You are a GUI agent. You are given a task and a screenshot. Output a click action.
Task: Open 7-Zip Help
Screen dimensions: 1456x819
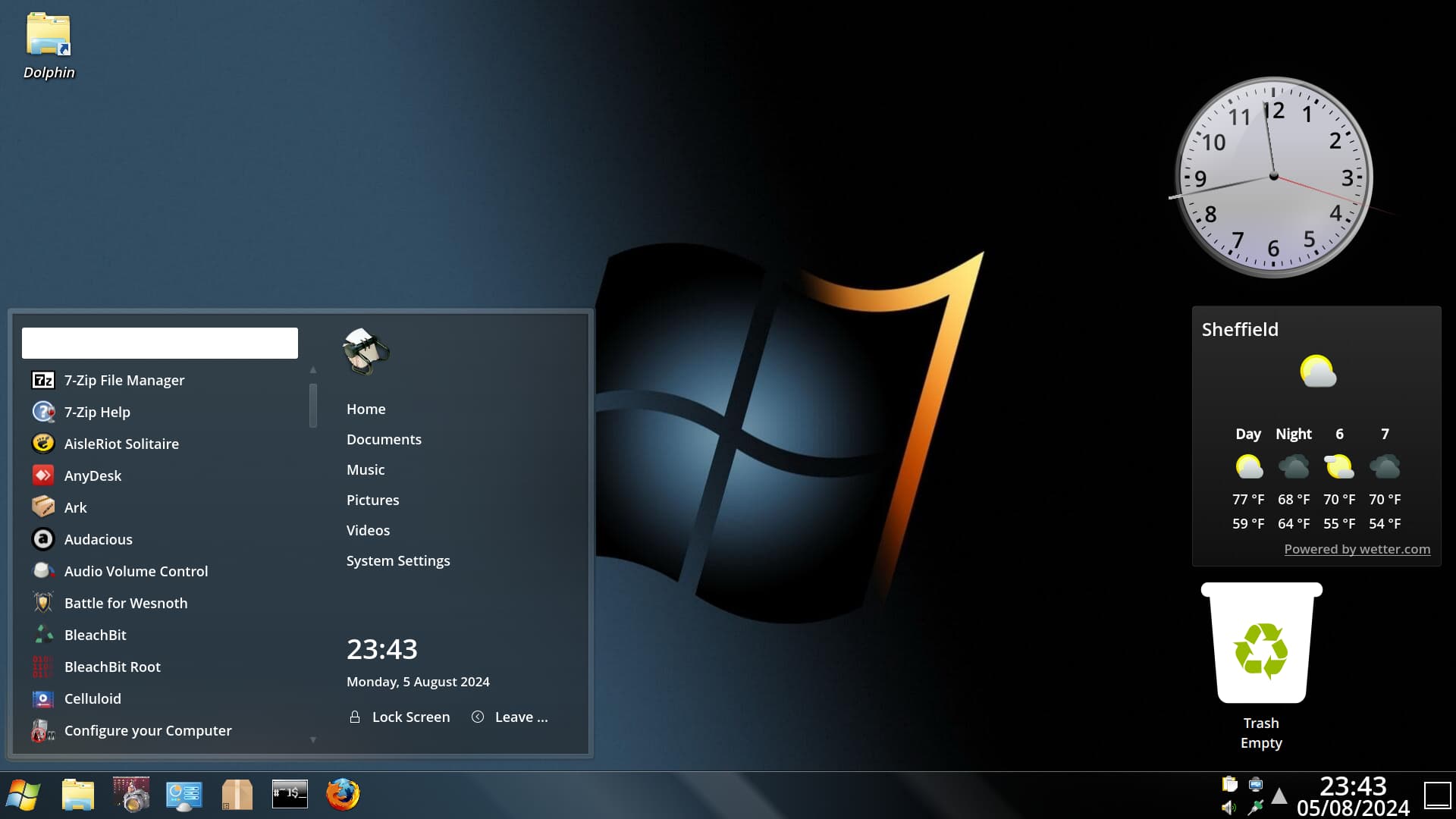point(164,412)
